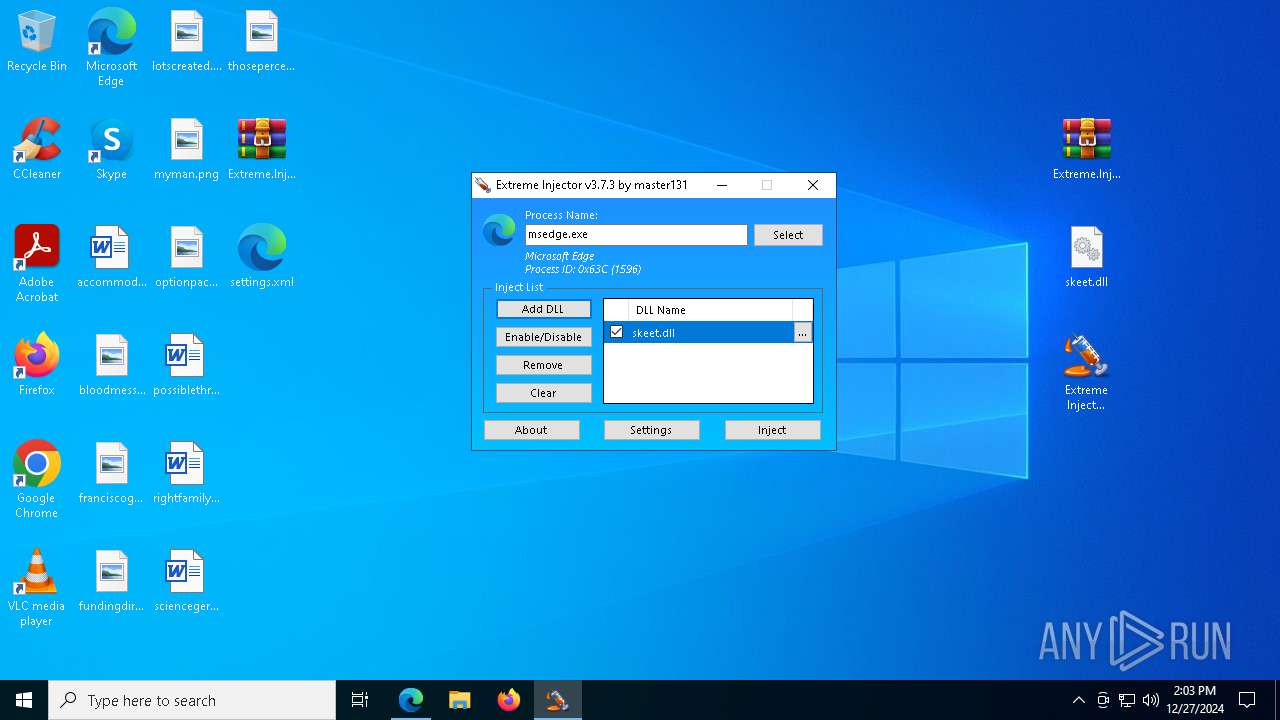Open the taskbar clock and date
This screenshot has height=720, width=1280.
[1194, 700]
